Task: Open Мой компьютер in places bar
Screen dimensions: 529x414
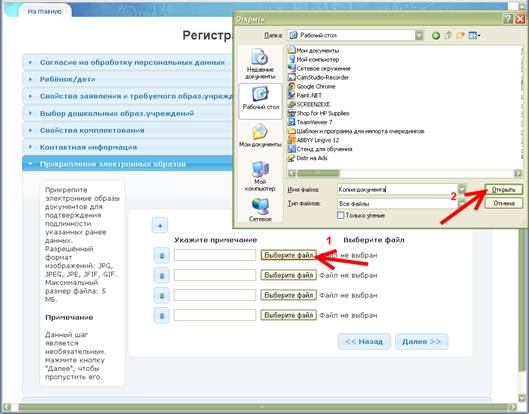Action: tap(260, 176)
